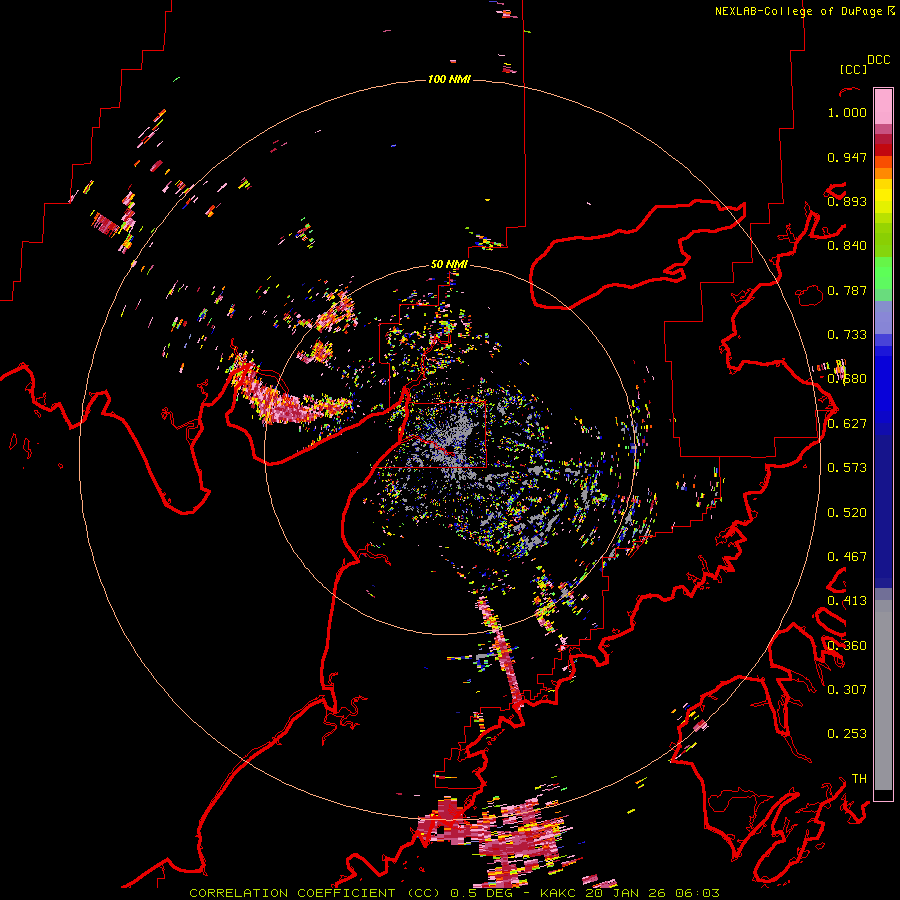Pick the yellow swatch on color scale
The height and width of the screenshot is (900, 900).
pos(883,196)
